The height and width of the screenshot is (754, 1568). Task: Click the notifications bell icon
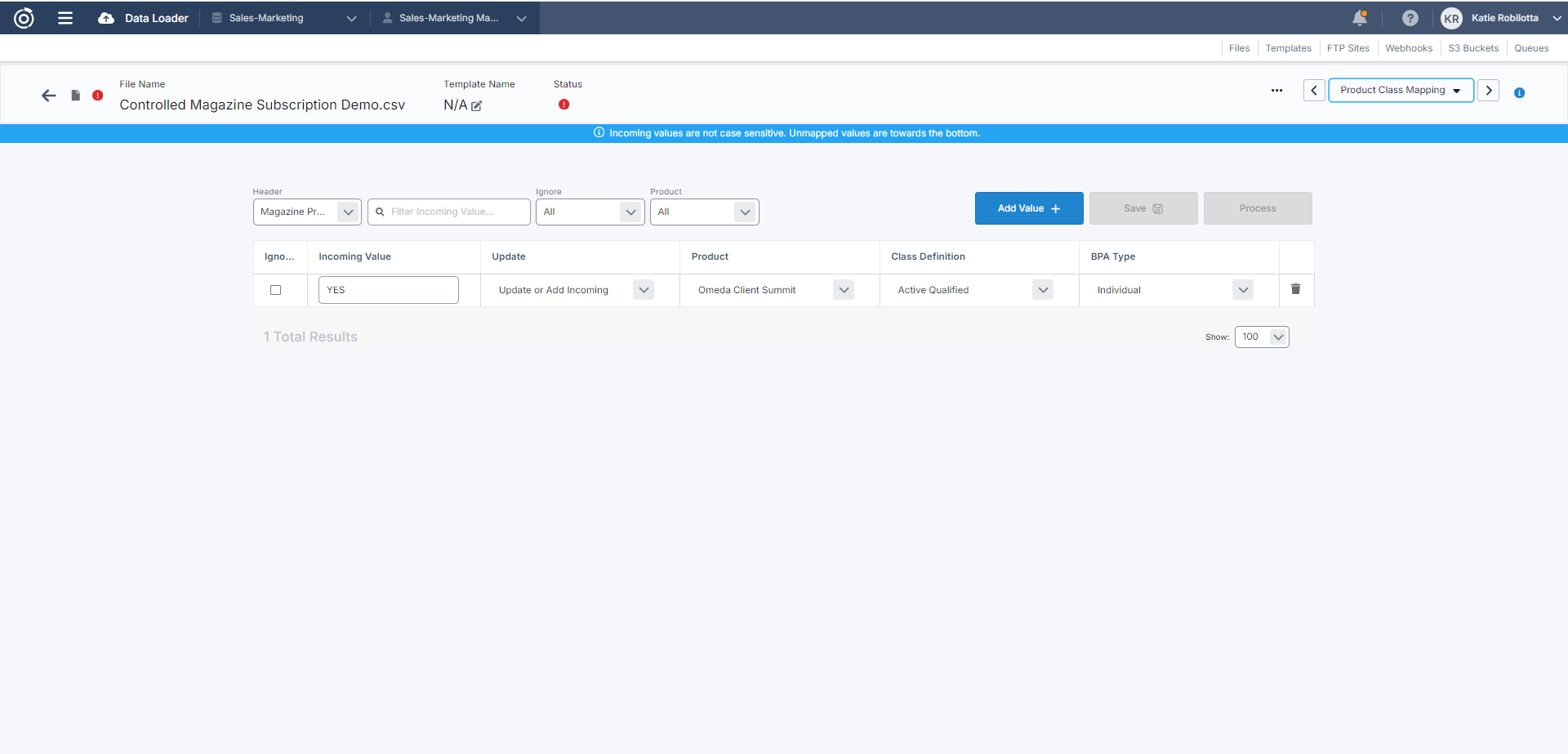[x=1360, y=18]
